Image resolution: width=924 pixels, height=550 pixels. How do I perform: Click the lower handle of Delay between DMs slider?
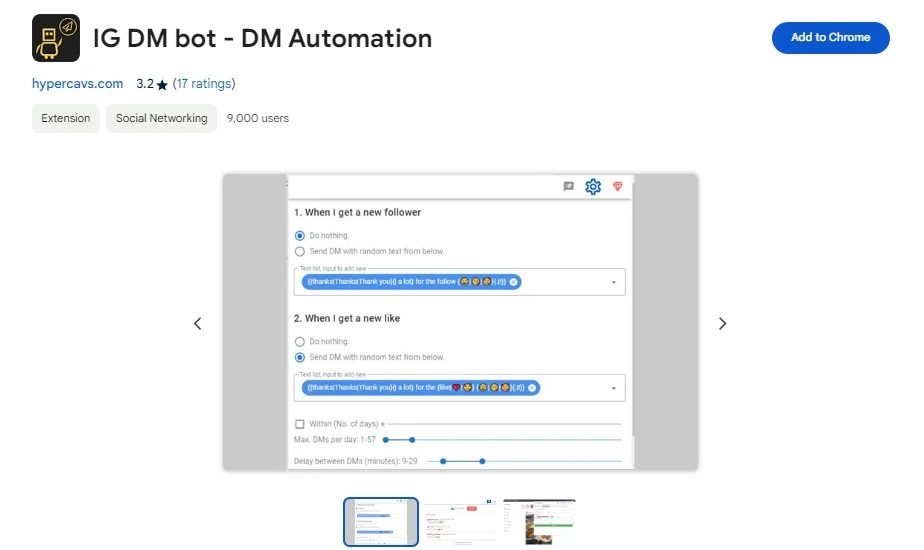pyautogui.click(x=443, y=462)
